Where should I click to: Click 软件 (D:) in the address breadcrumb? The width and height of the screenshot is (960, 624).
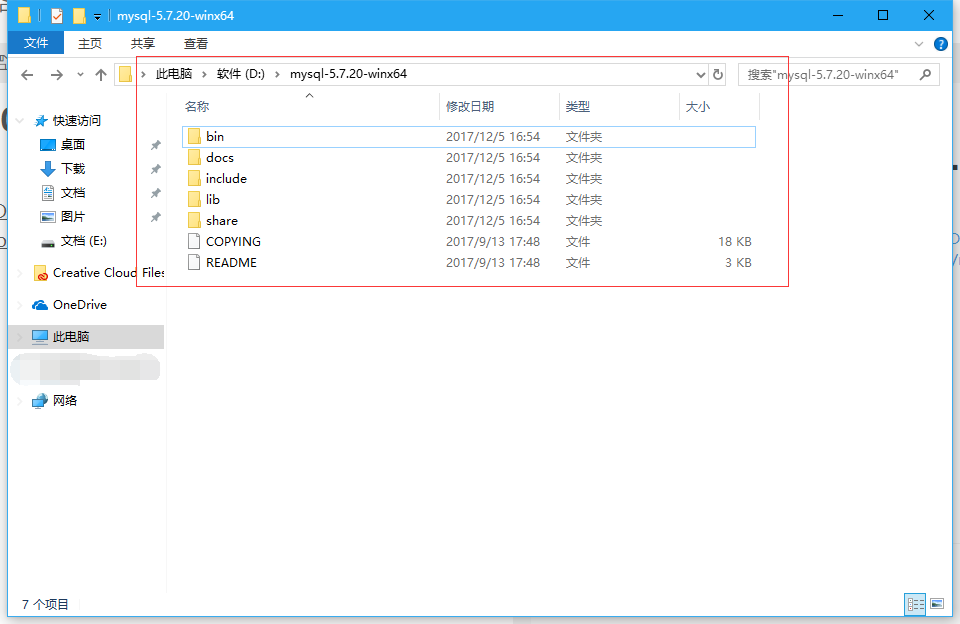241,74
